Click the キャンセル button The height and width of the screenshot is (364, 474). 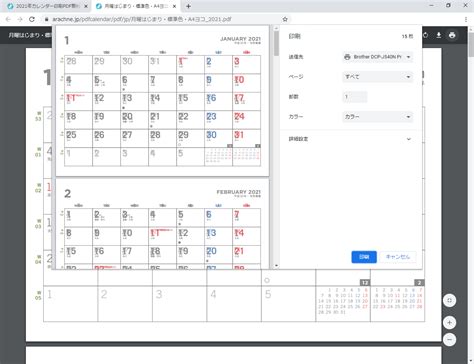[398, 257]
